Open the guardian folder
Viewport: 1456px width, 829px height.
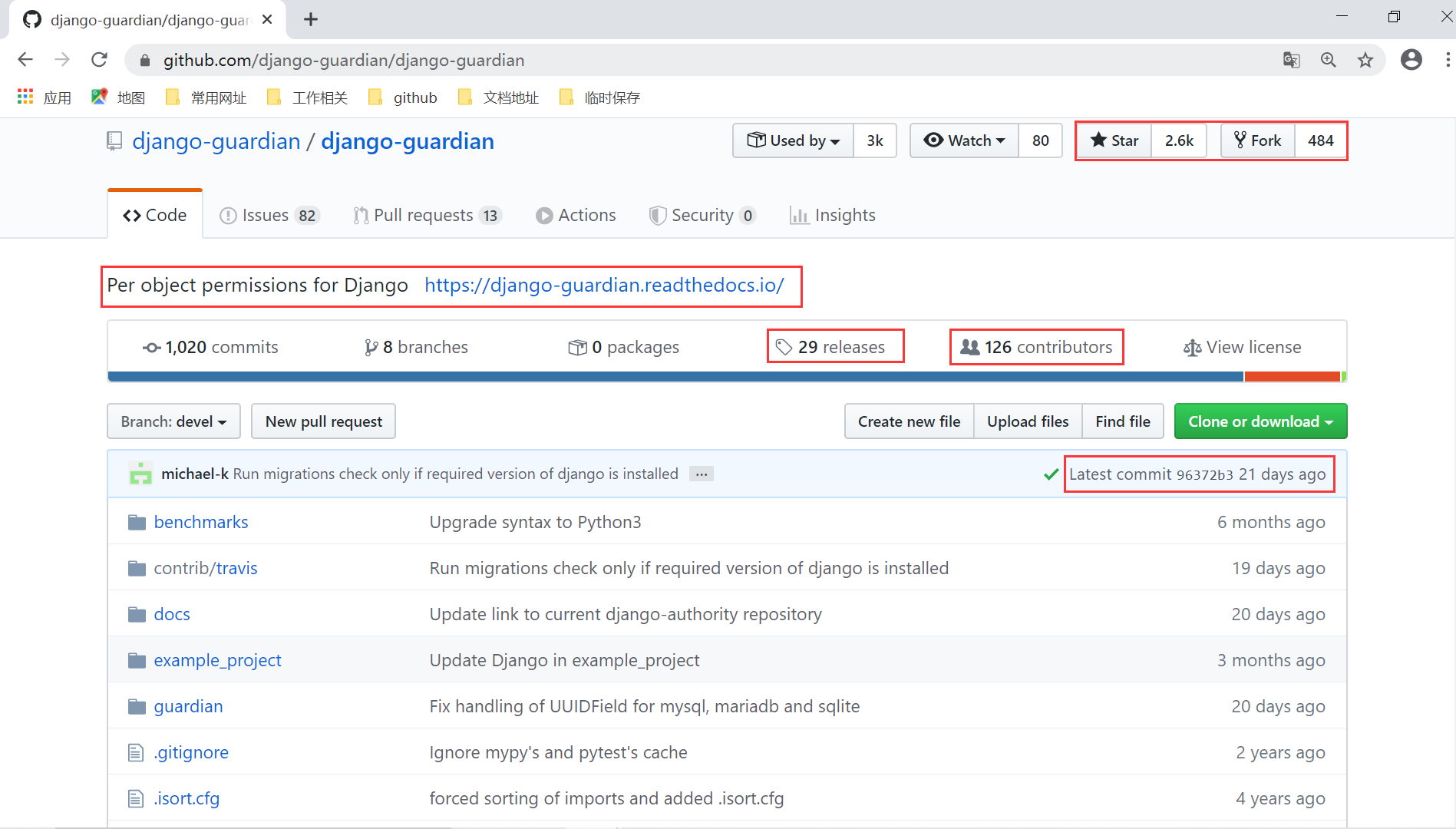tap(188, 706)
